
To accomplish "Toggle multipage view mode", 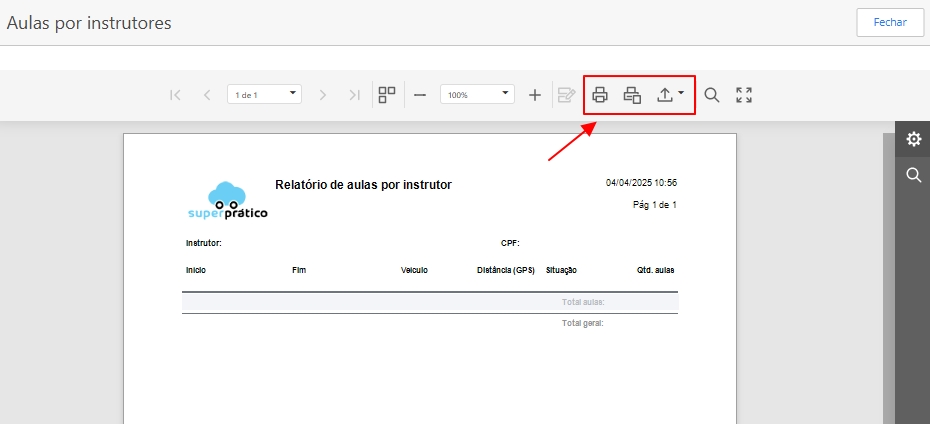I will coord(387,95).
